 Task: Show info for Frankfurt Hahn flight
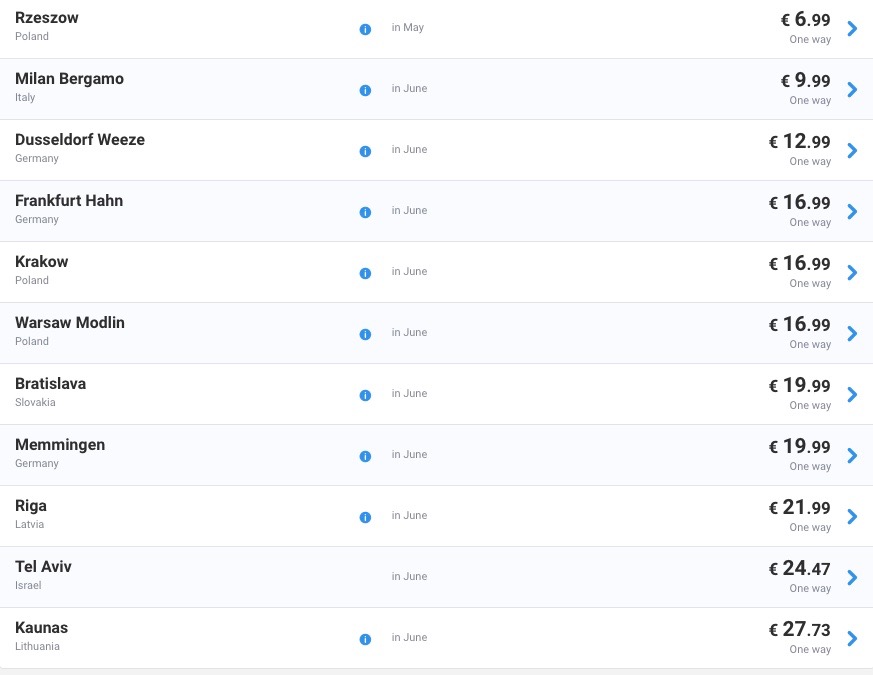(x=365, y=212)
